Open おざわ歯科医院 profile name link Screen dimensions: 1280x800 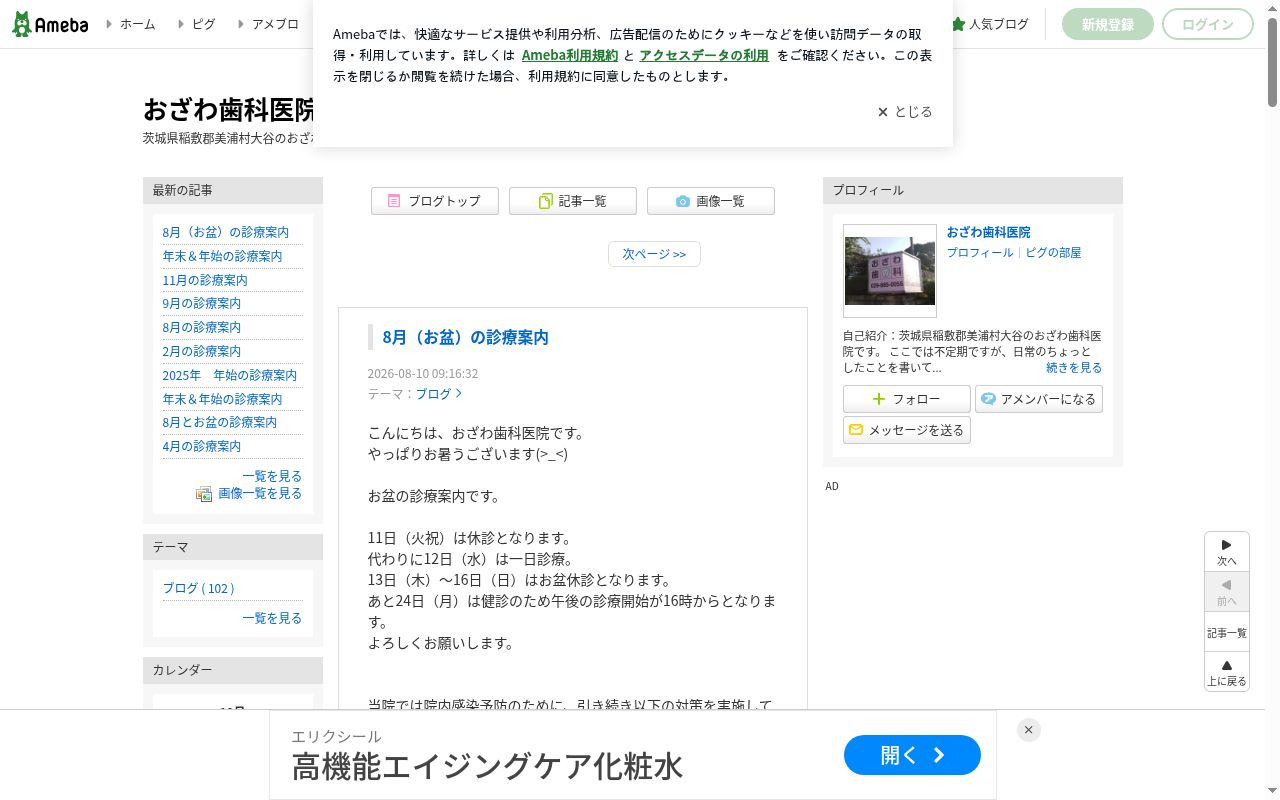989,232
